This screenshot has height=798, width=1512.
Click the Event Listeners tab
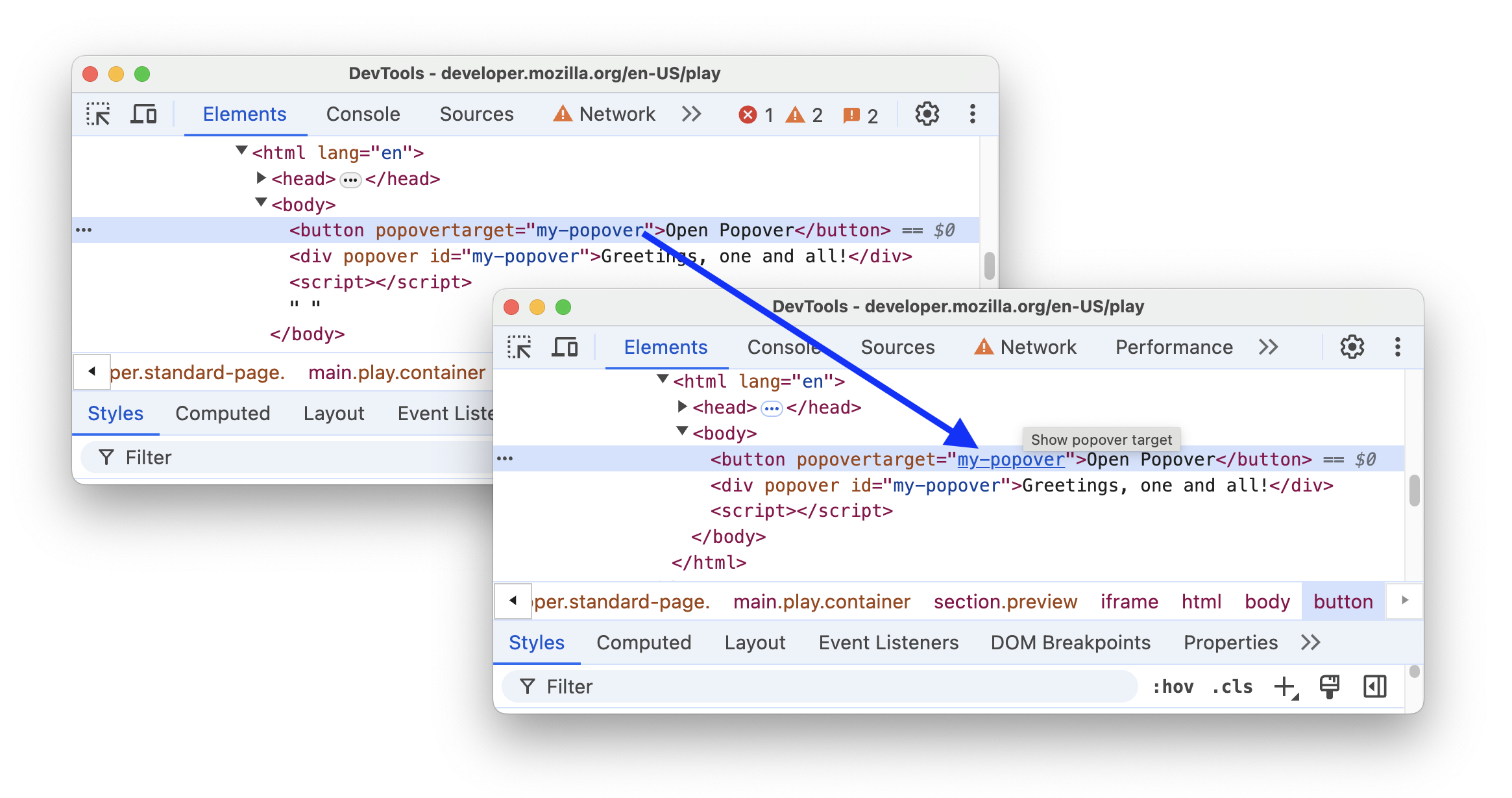888,643
